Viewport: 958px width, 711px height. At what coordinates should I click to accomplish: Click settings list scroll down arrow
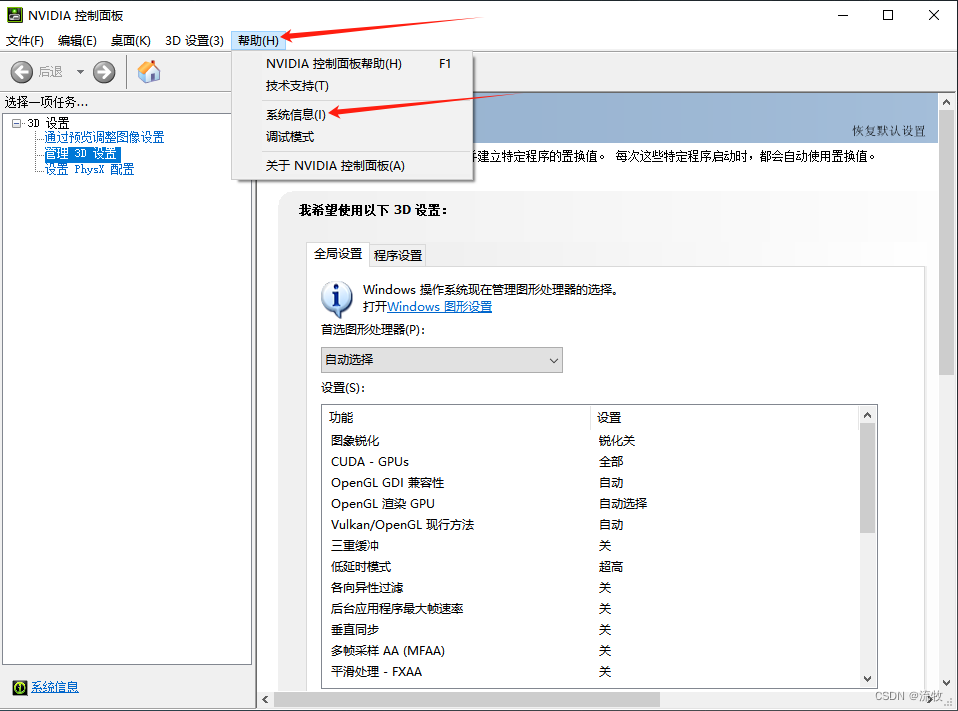867,679
